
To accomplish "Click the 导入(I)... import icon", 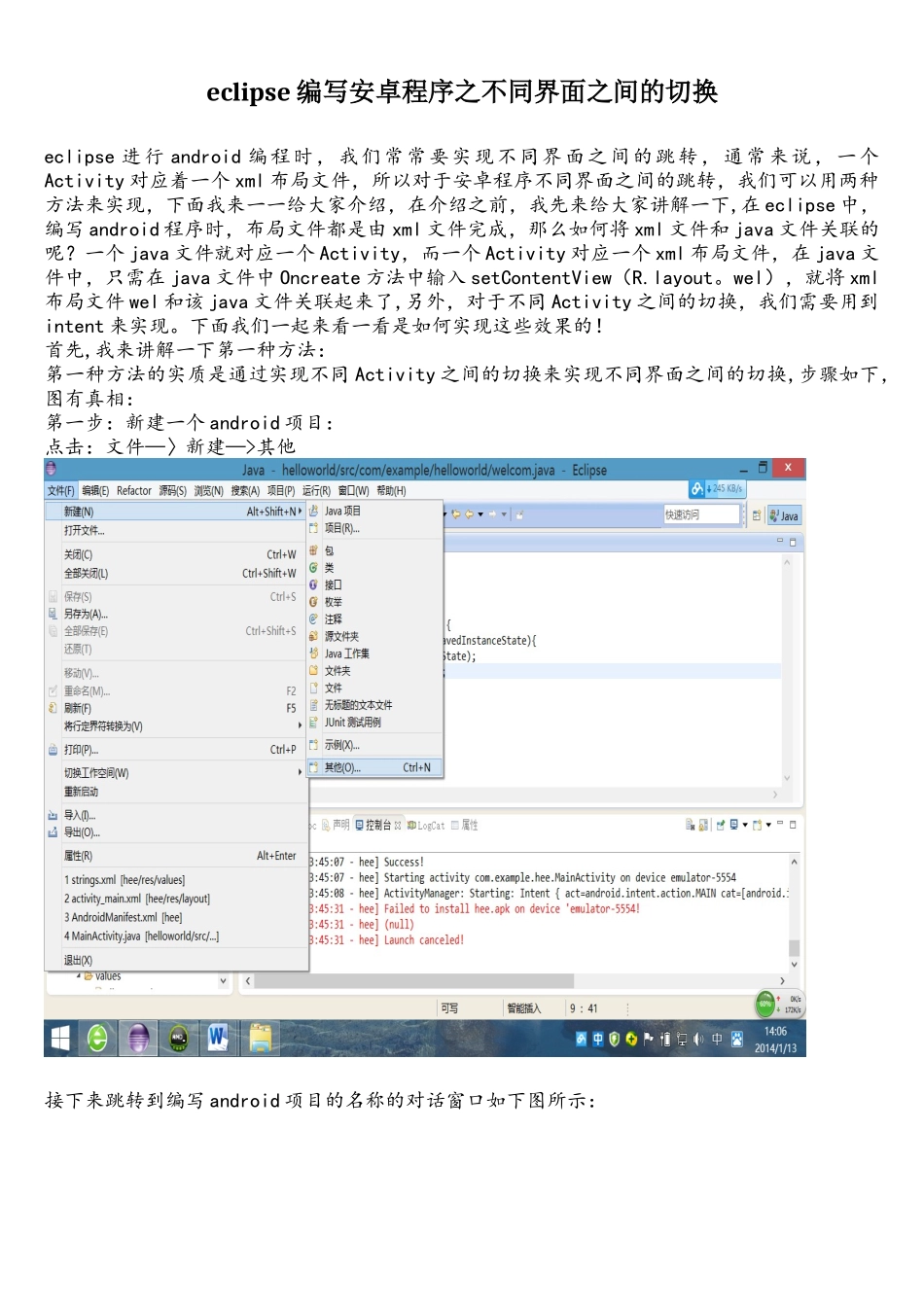I will [53, 815].
